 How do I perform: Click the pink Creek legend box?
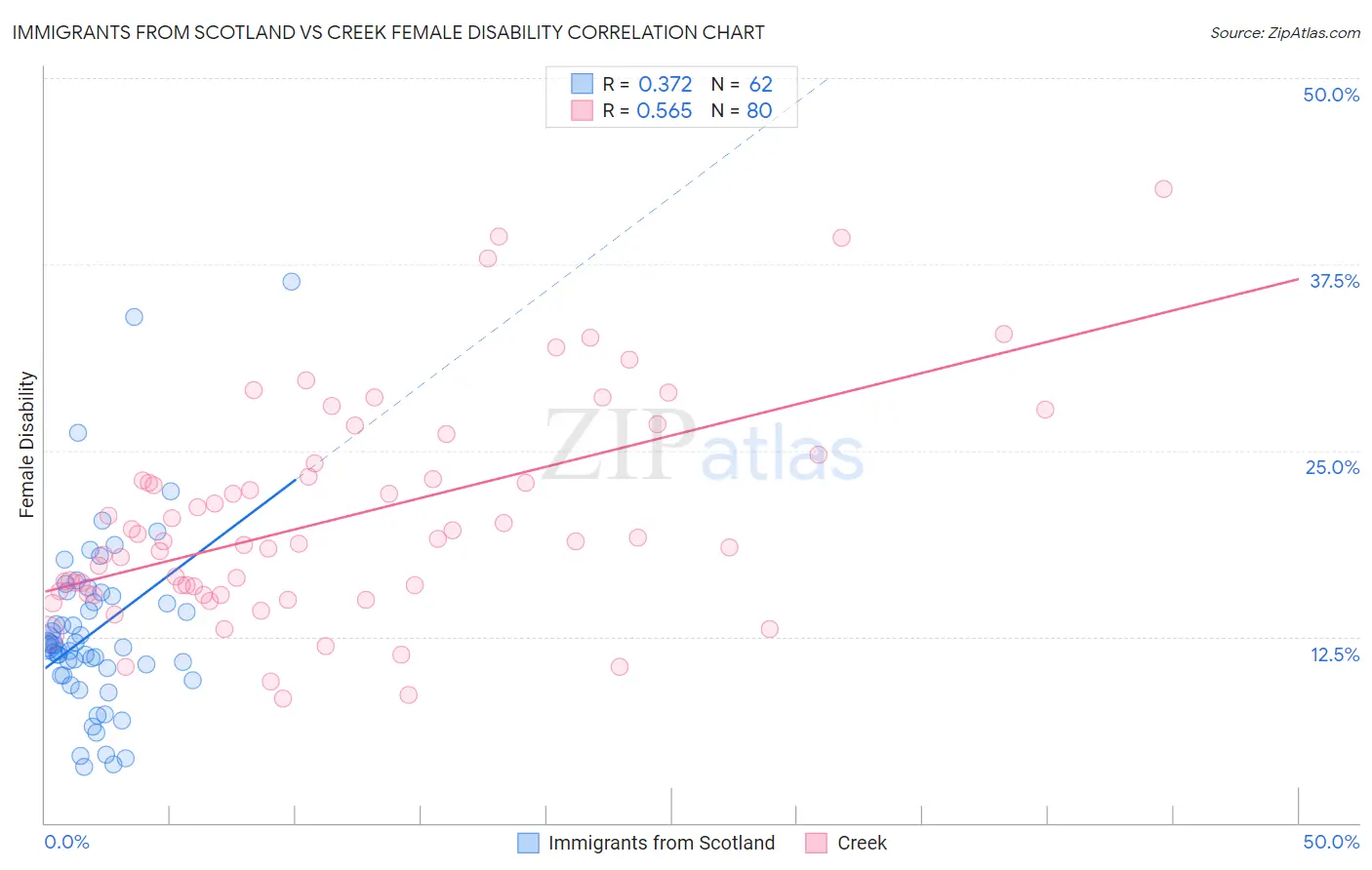817,843
